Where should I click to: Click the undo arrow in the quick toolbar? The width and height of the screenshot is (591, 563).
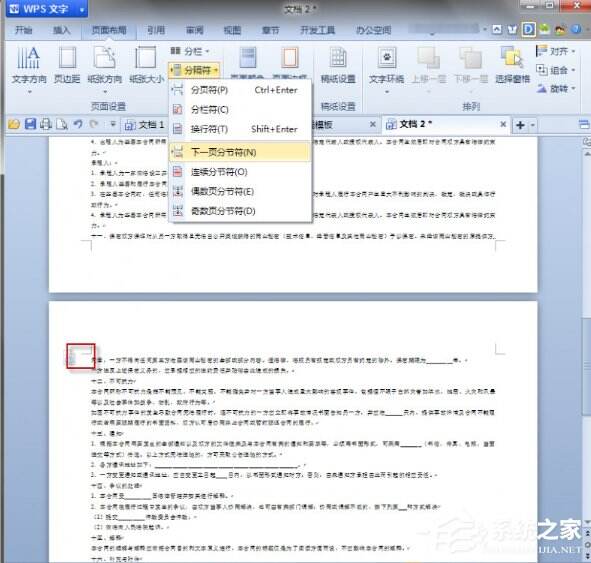tap(78, 124)
